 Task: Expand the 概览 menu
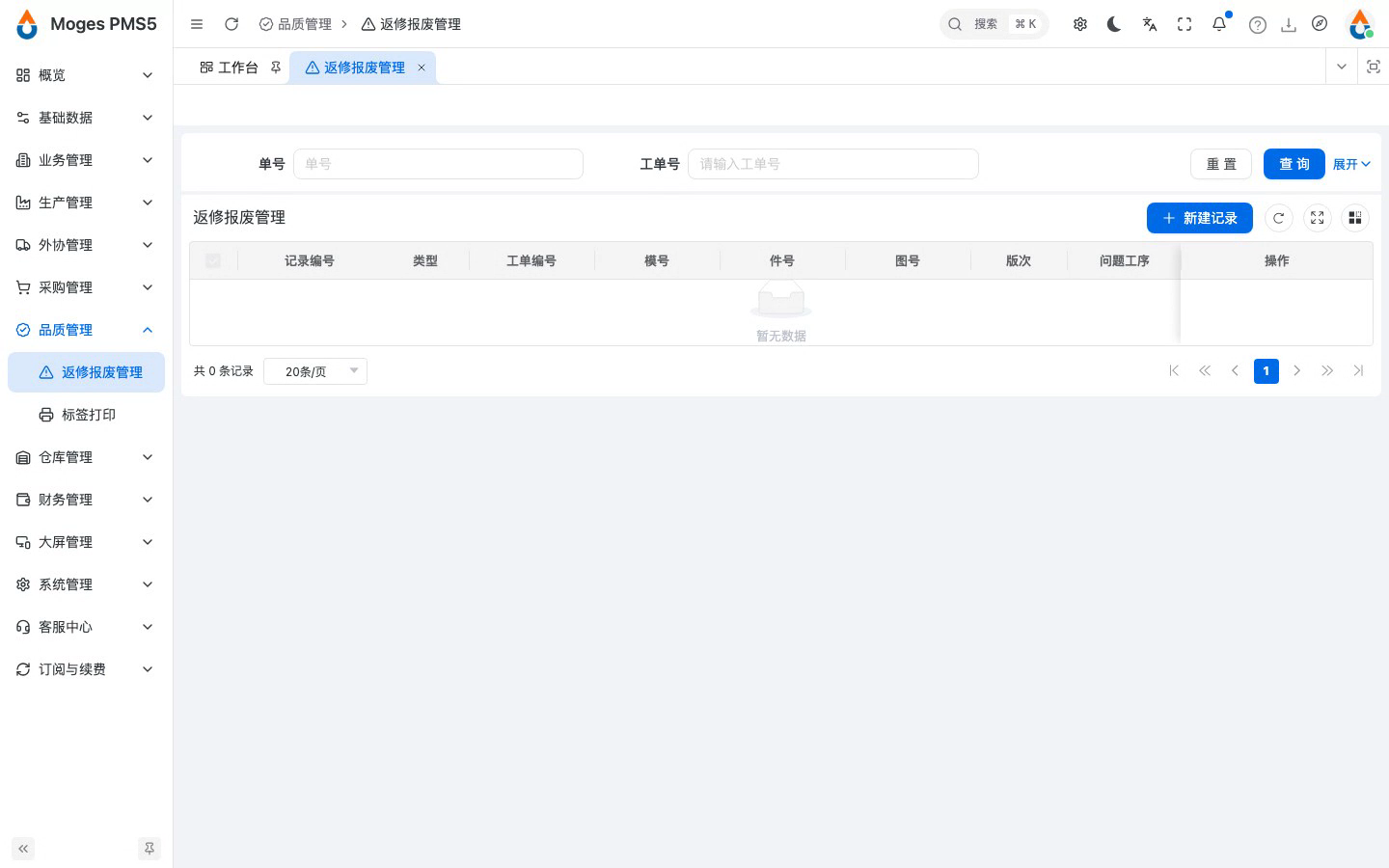click(86, 75)
